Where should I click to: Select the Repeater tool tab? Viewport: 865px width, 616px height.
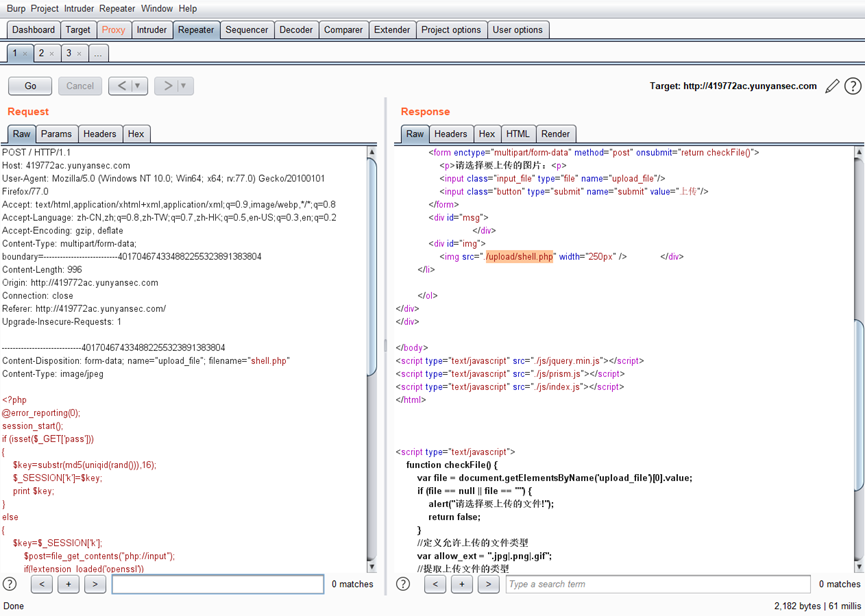click(x=196, y=30)
